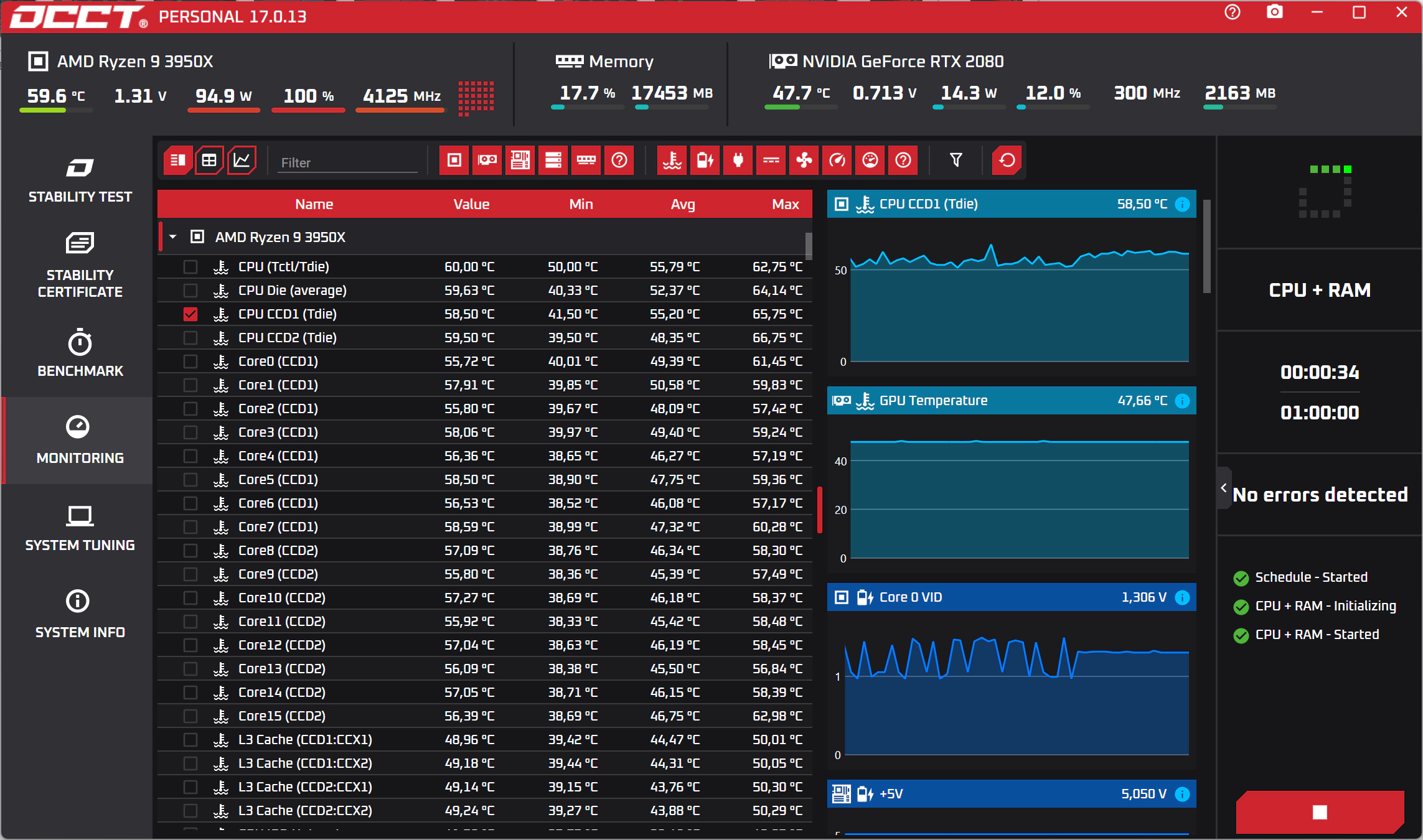Open the funnel filter options icon
The width and height of the screenshot is (1423, 840).
[956, 161]
